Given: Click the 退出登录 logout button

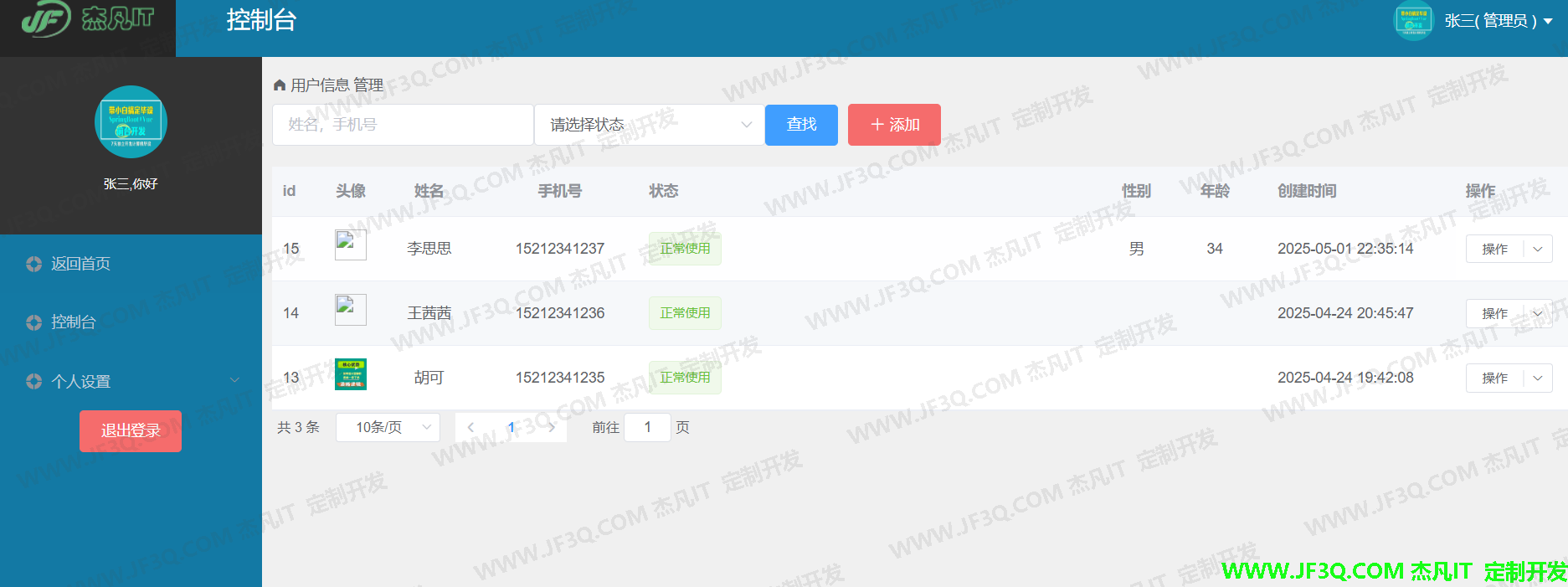Looking at the screenshot, I should [131, 430].
